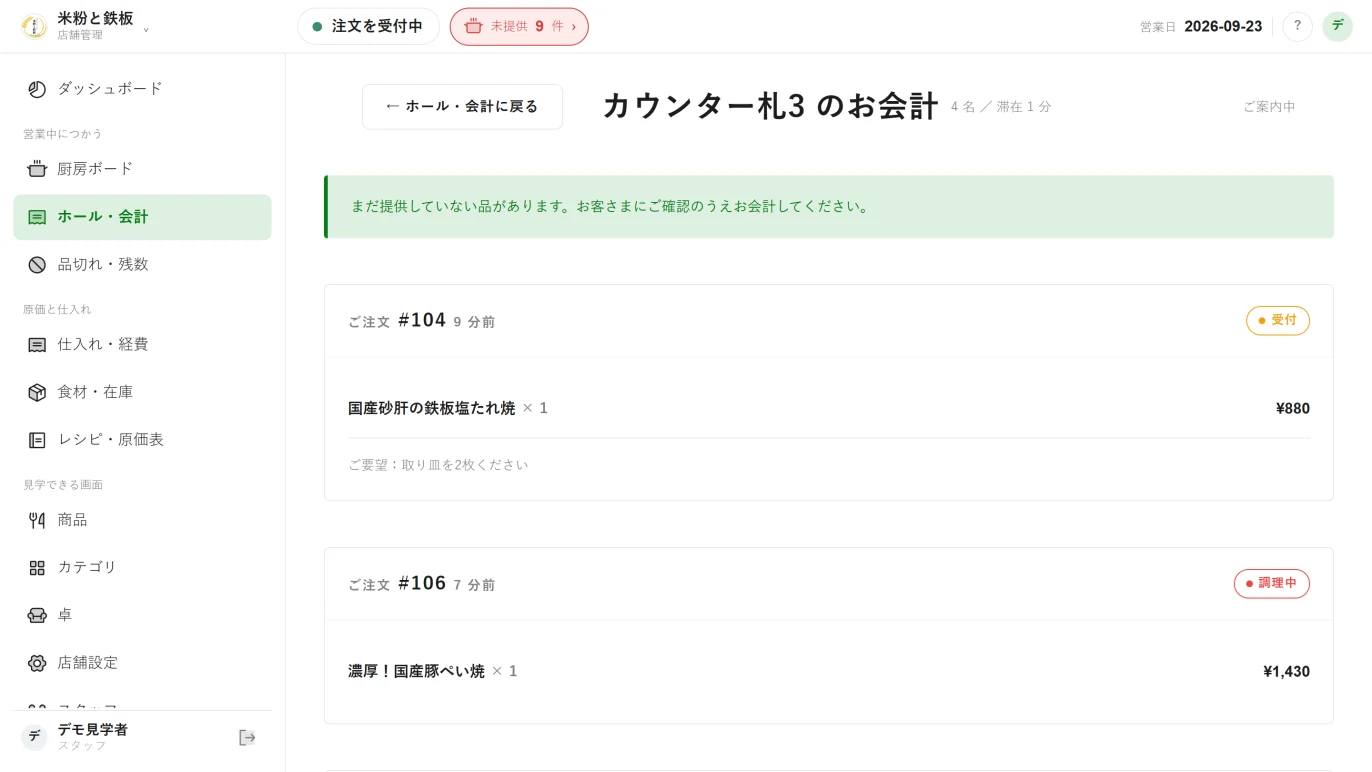Click the 注文を受付中 status button
This screenshot has width=1372, height=772.
pos(368,27)
